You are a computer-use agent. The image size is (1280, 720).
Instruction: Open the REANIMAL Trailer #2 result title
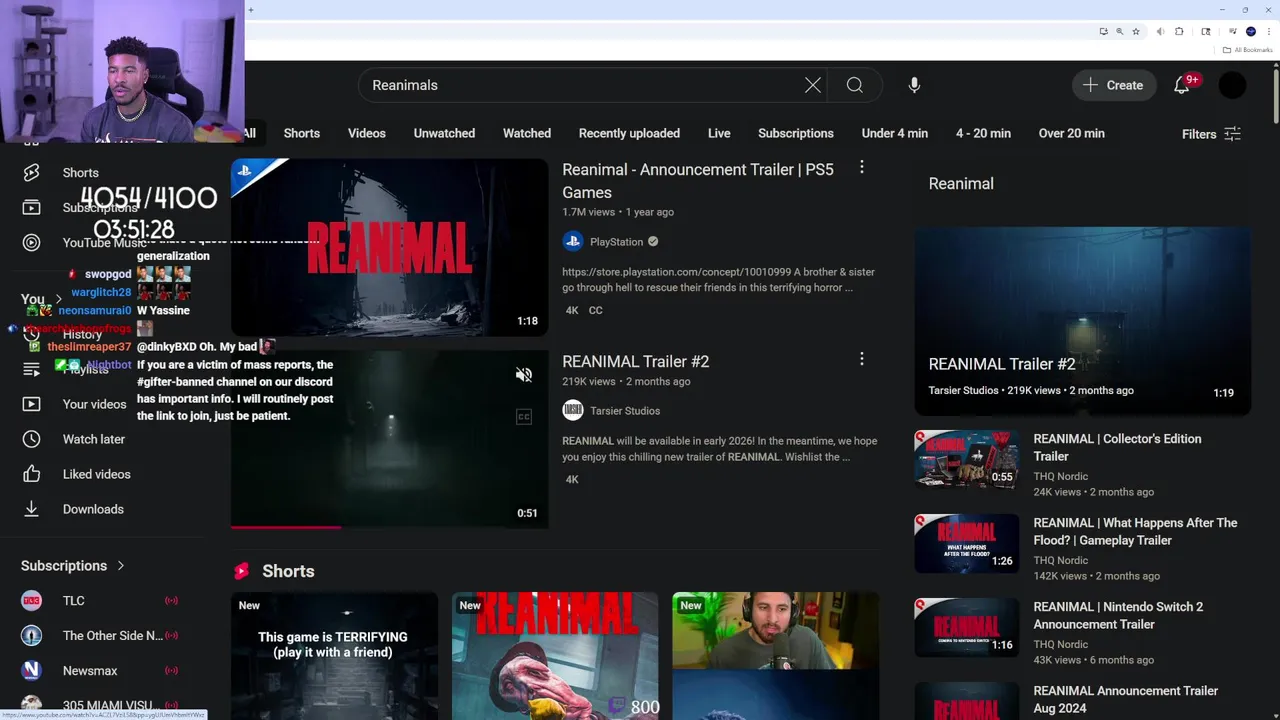tap(635, 362)
